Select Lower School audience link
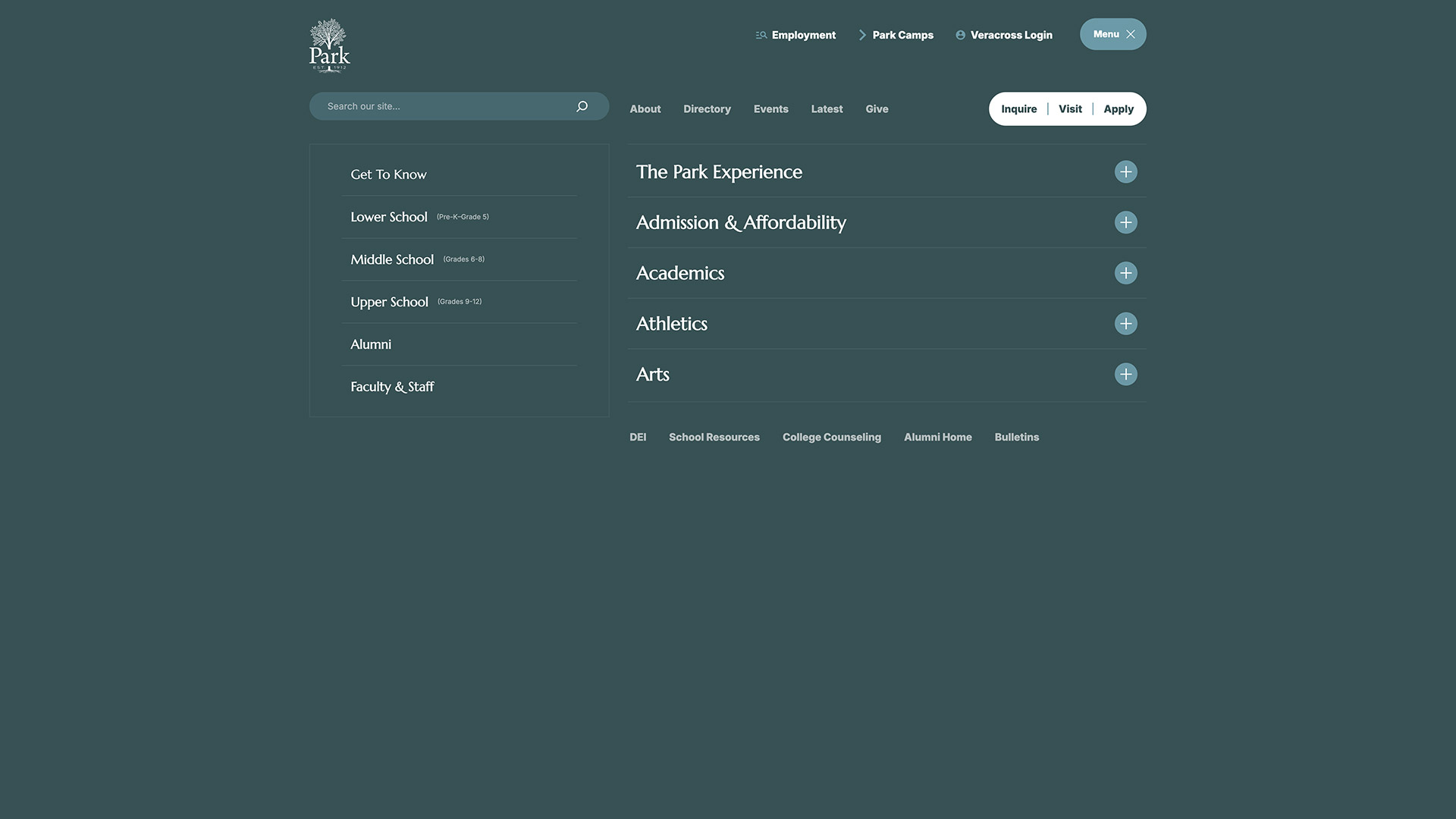The width and height of the screenshot is (1456, 819). 389,217
